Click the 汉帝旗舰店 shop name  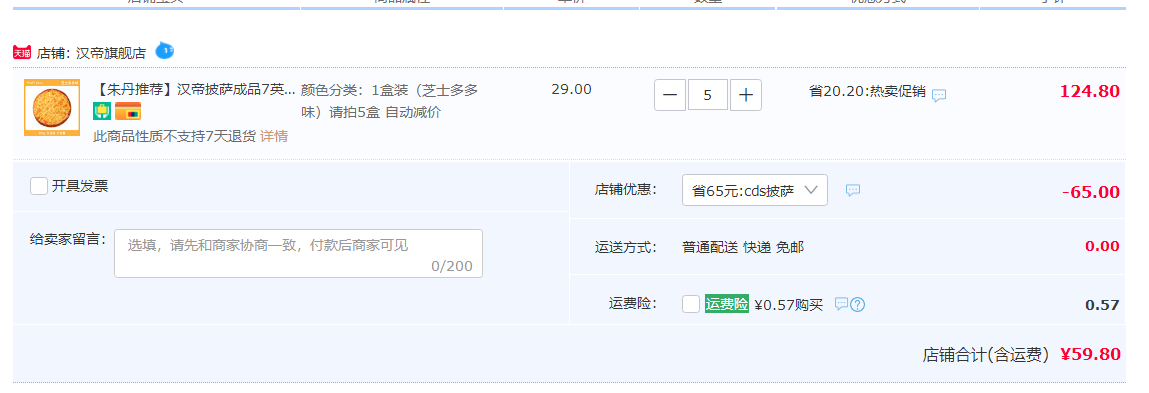pyautogui.click(x=111, y=53)
